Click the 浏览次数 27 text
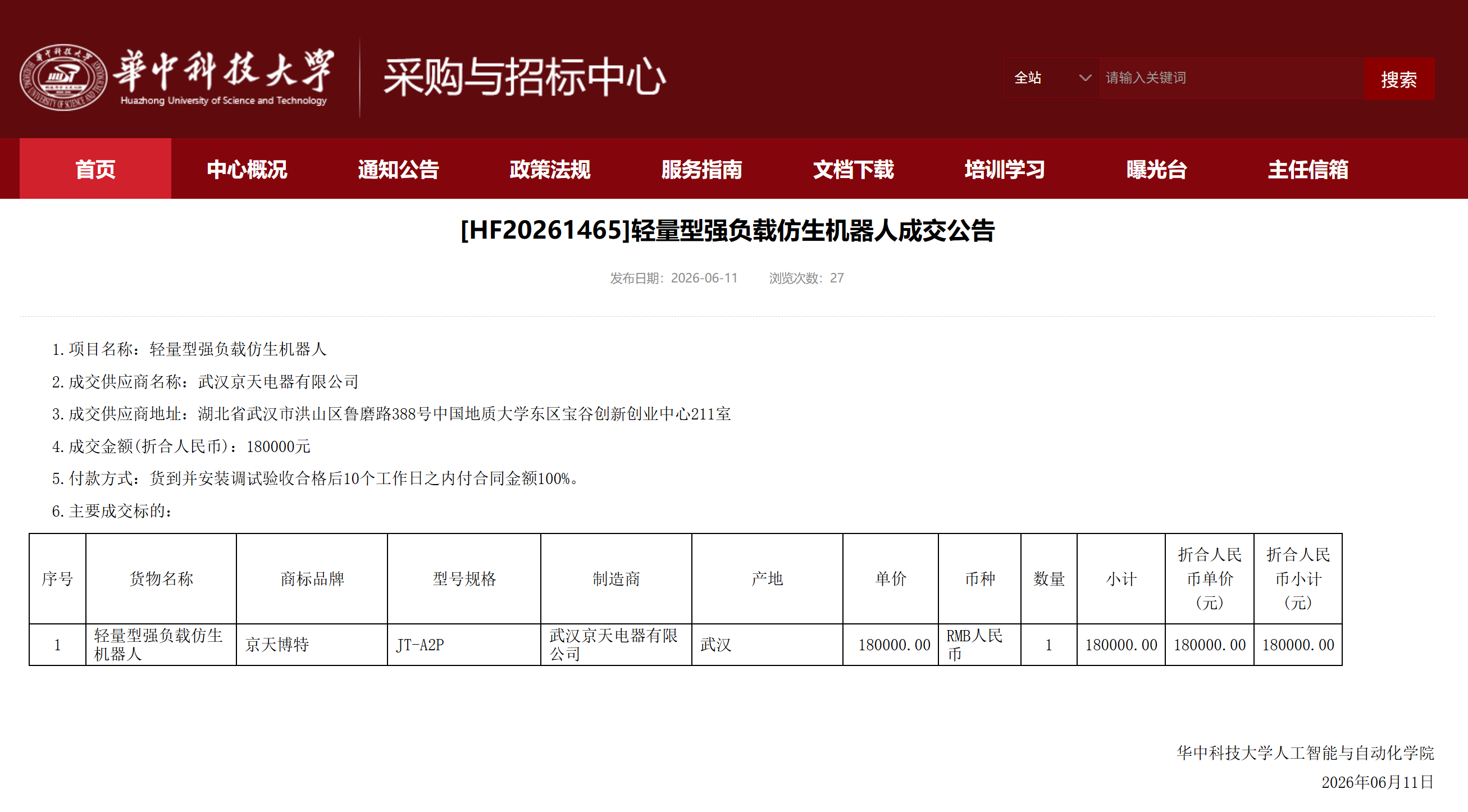Image resolution: width=1468 pixels, height=812 pixels. [806, 278]
